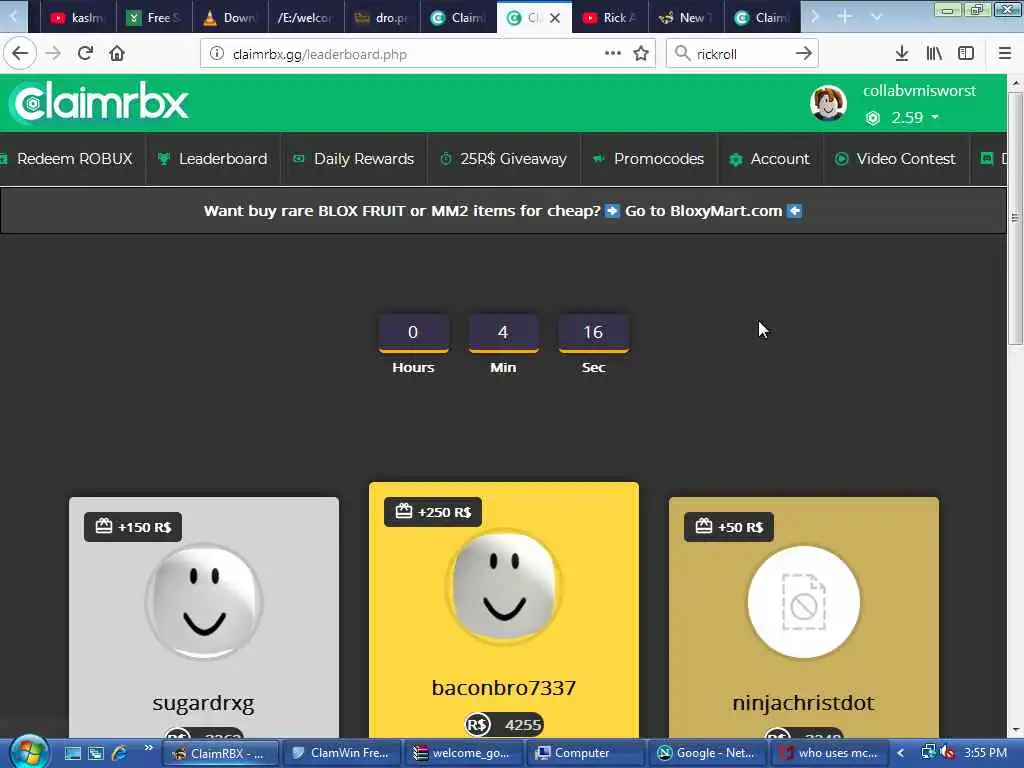
Task: Click the vertical page scrollbar thumb
Action: [1016, 219]
